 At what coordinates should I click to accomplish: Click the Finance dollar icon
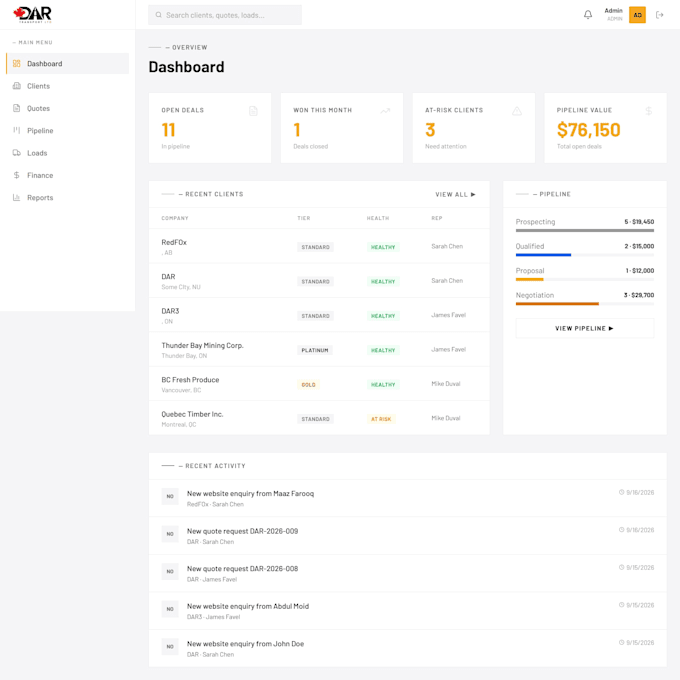click(16, 175)
